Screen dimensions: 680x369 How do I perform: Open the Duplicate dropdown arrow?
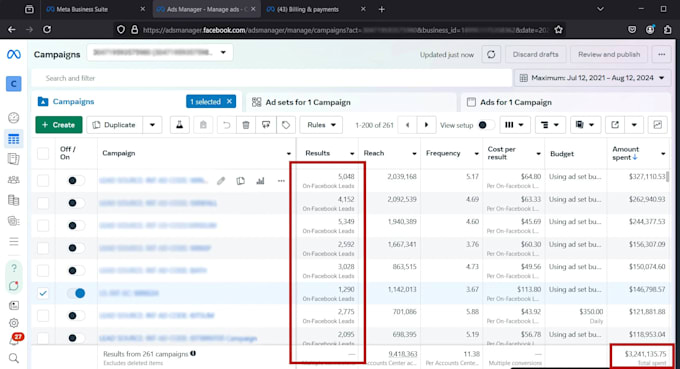(x=152, y=125)
